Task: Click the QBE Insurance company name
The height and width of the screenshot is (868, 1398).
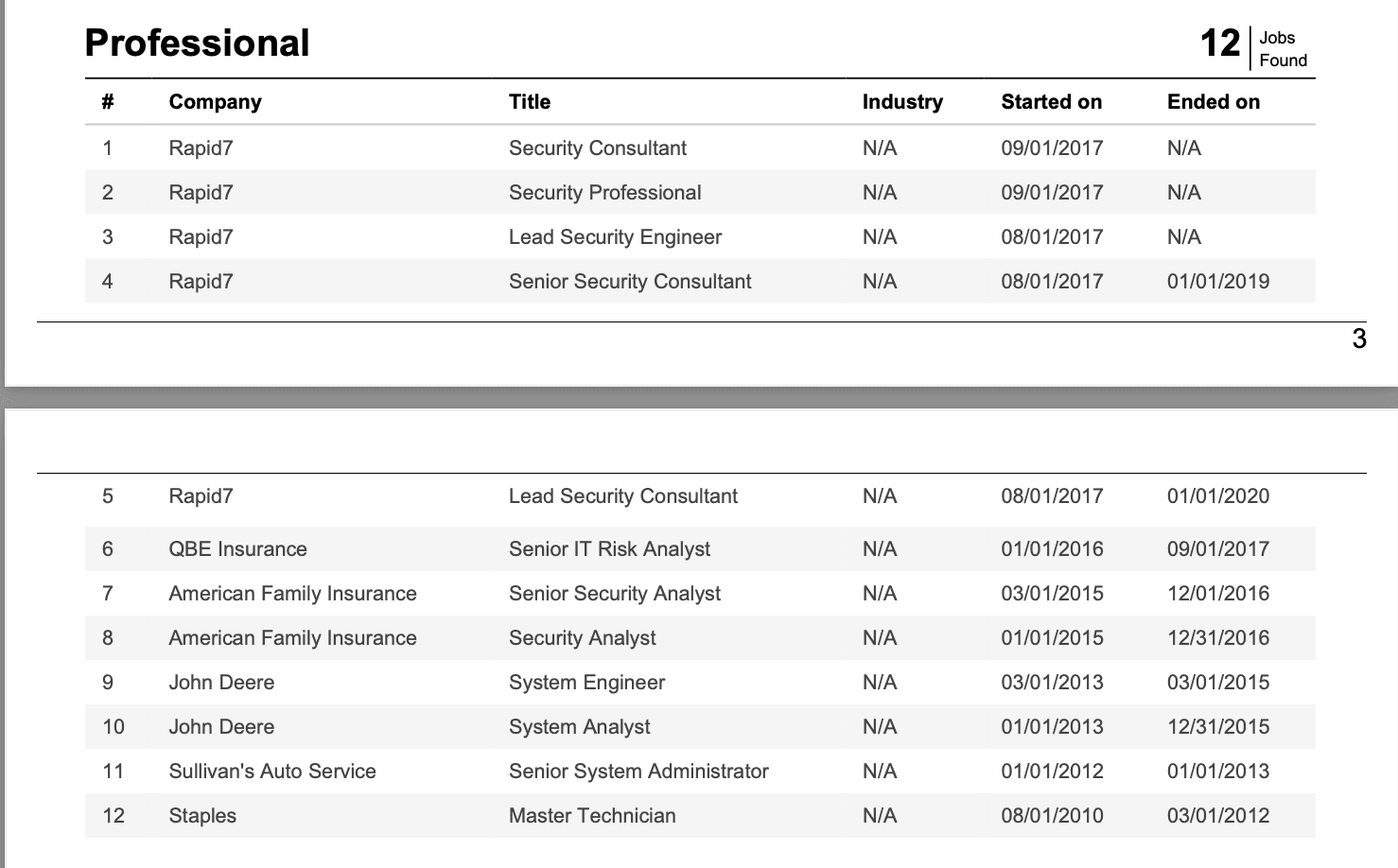Action: (237, 549)
